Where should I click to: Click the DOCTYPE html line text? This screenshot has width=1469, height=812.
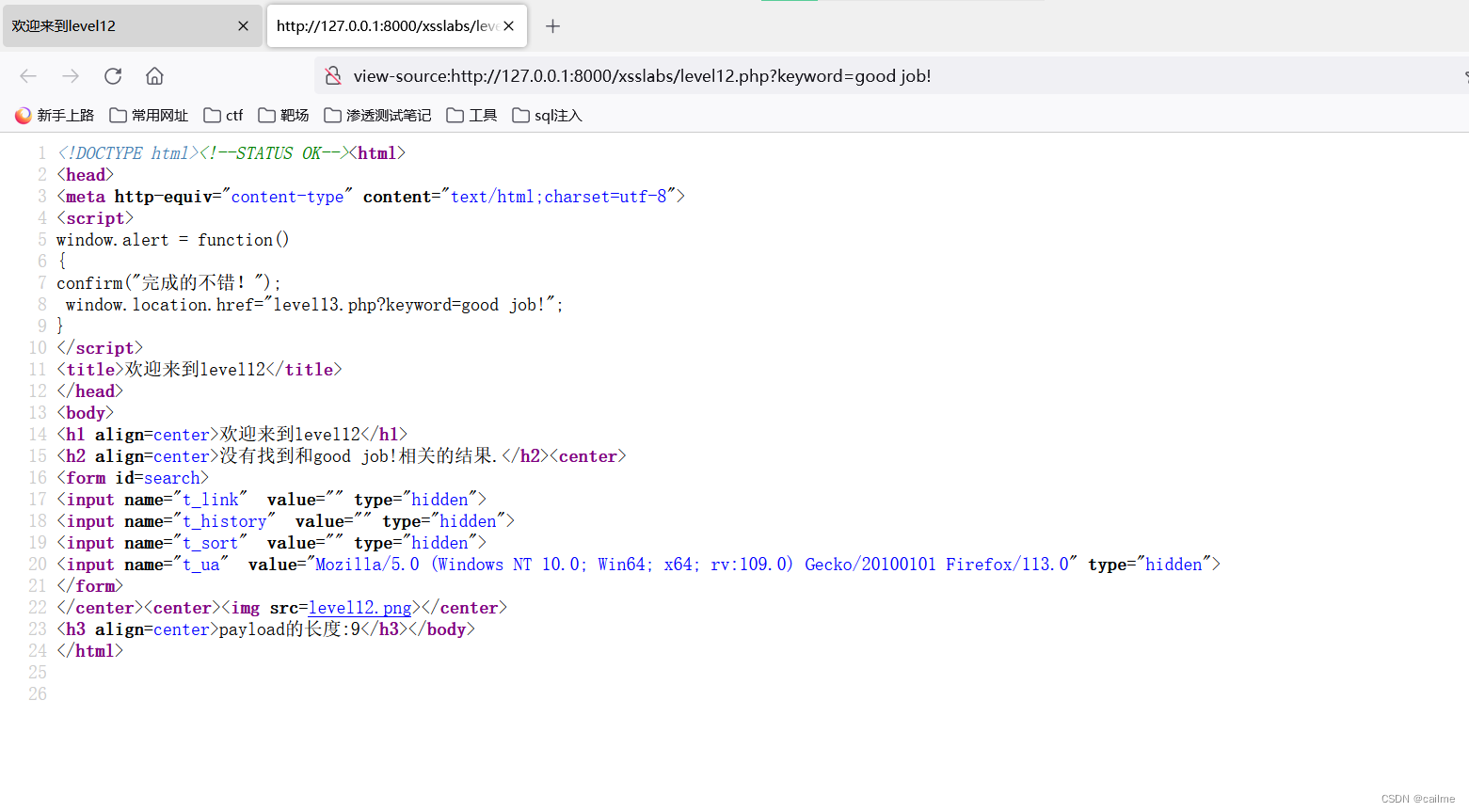tap(127, 153)
